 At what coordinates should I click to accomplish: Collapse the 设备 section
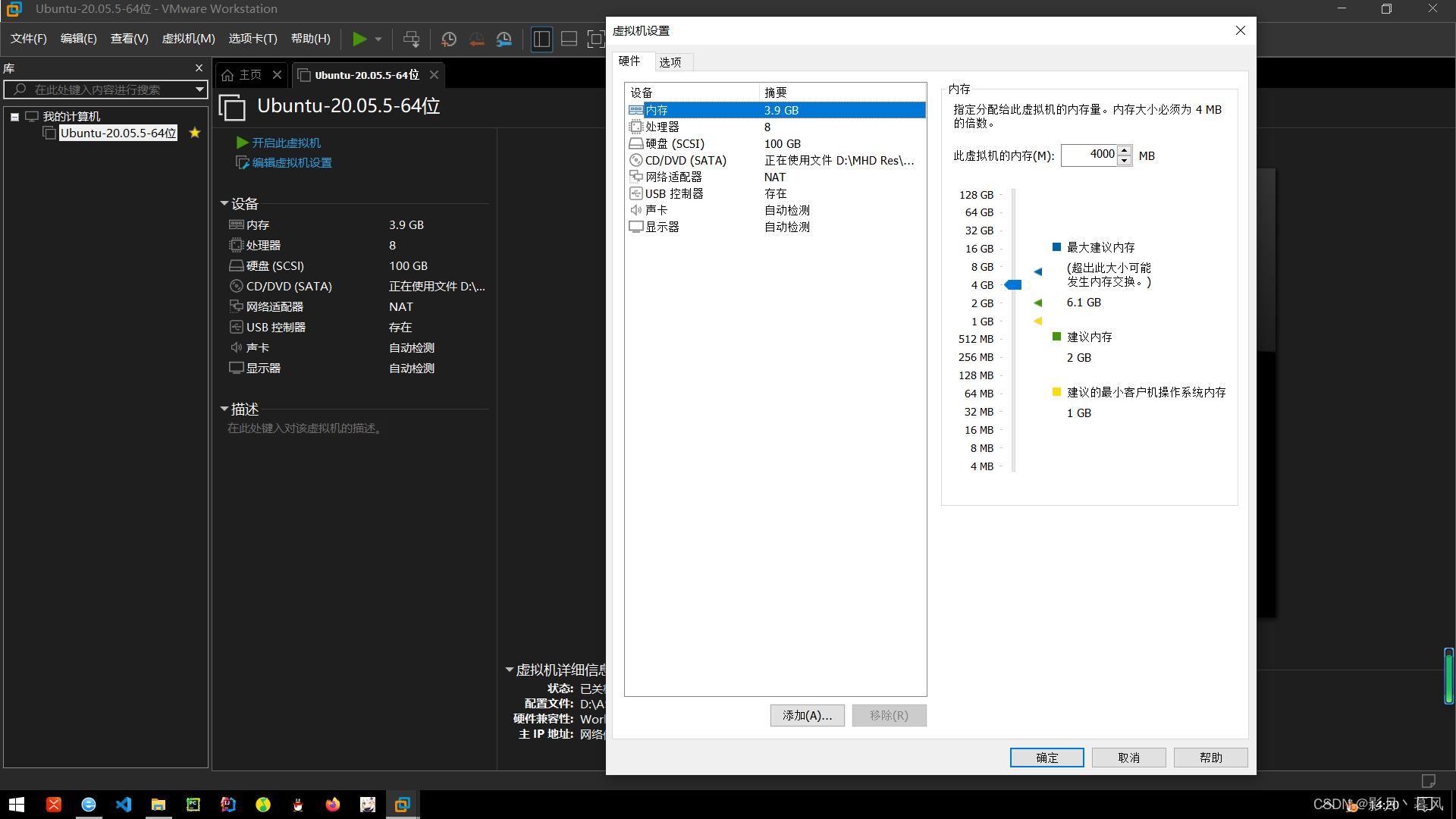[224, 203]
